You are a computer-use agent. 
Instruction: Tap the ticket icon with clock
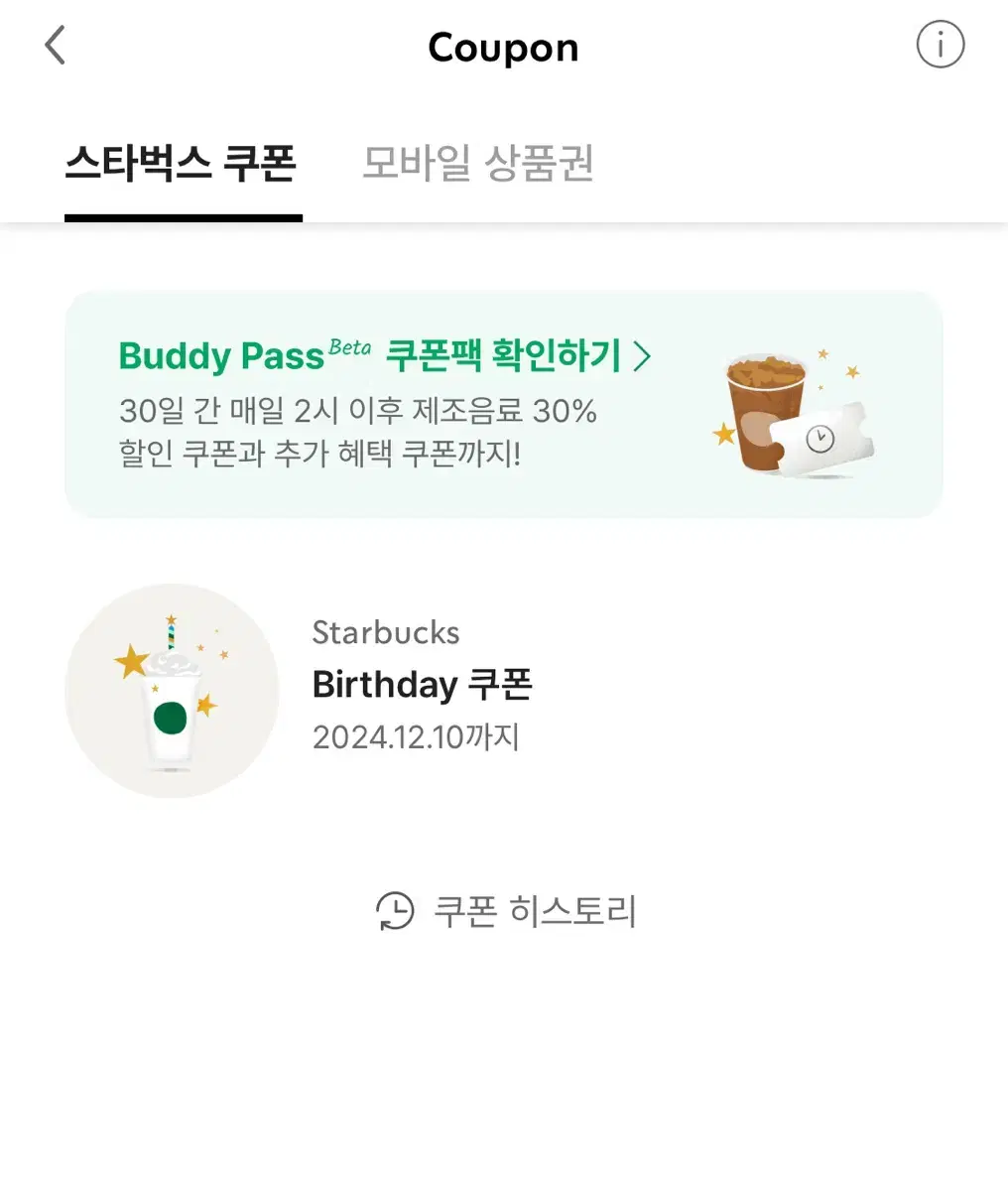tap(823, 440)
